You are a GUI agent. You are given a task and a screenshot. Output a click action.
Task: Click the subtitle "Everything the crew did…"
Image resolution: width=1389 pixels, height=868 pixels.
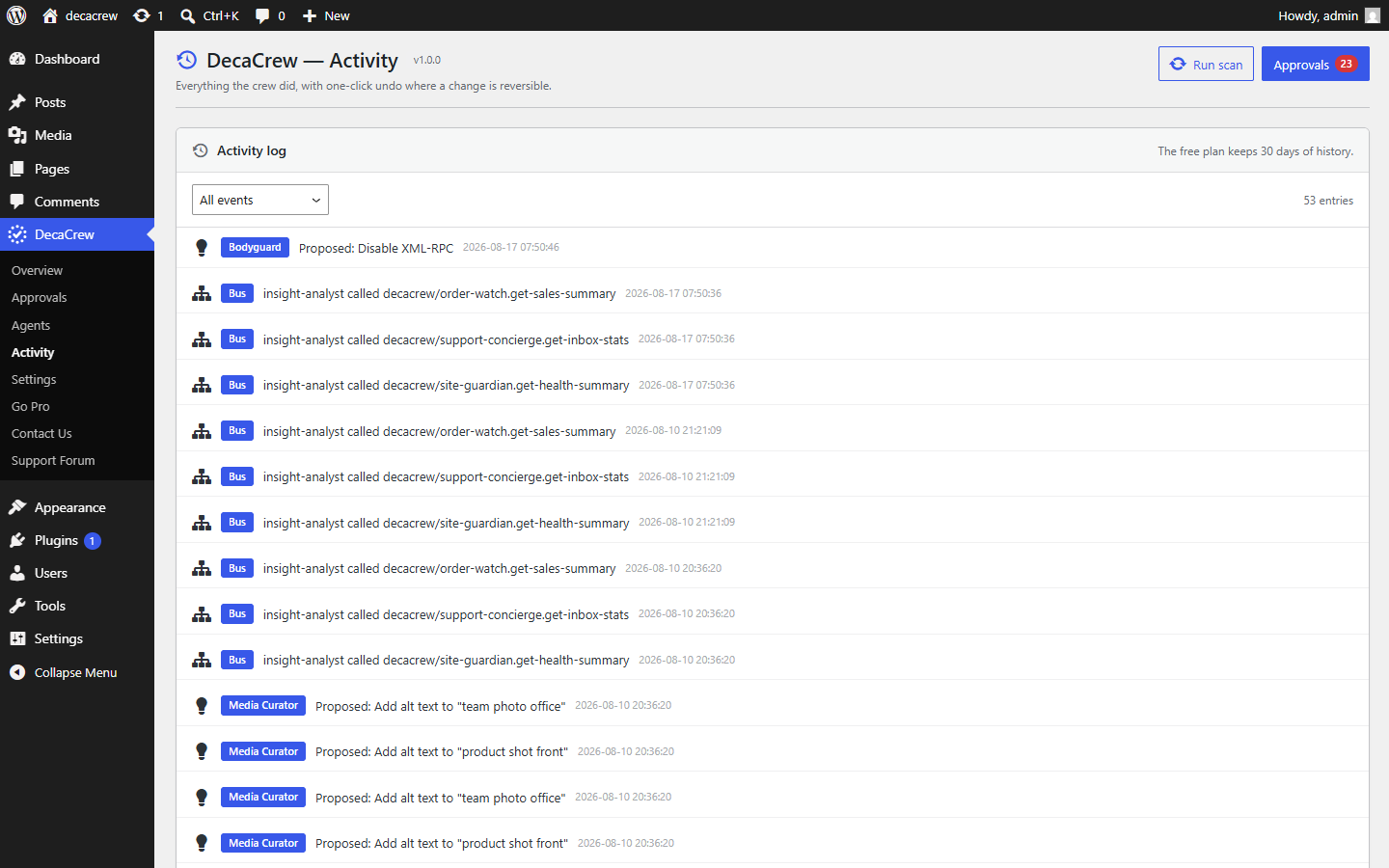click(x=364, y=86)
